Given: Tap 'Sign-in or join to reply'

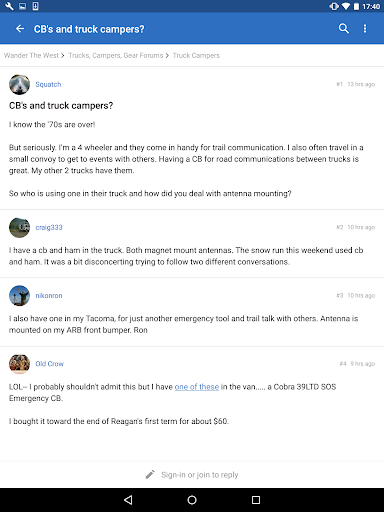Looking at the screenshot, I should pos(200,475).
